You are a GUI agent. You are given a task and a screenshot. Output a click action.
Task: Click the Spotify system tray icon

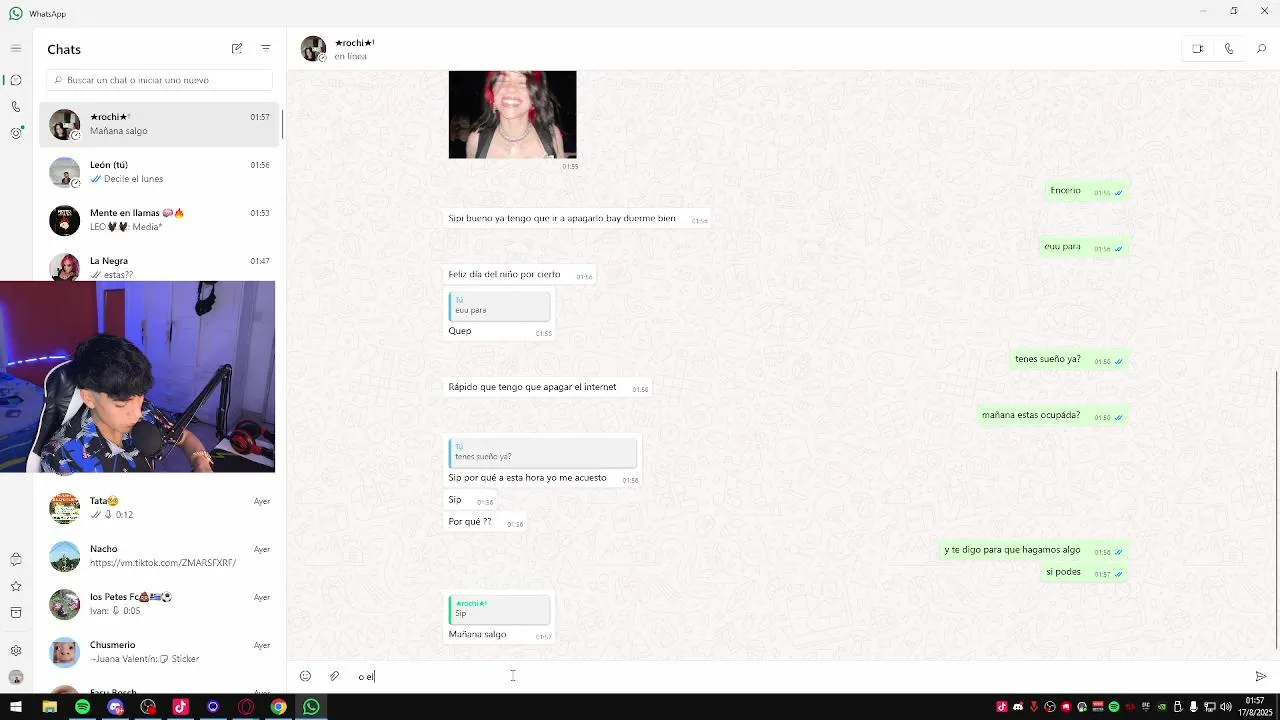click(1113, 707)
